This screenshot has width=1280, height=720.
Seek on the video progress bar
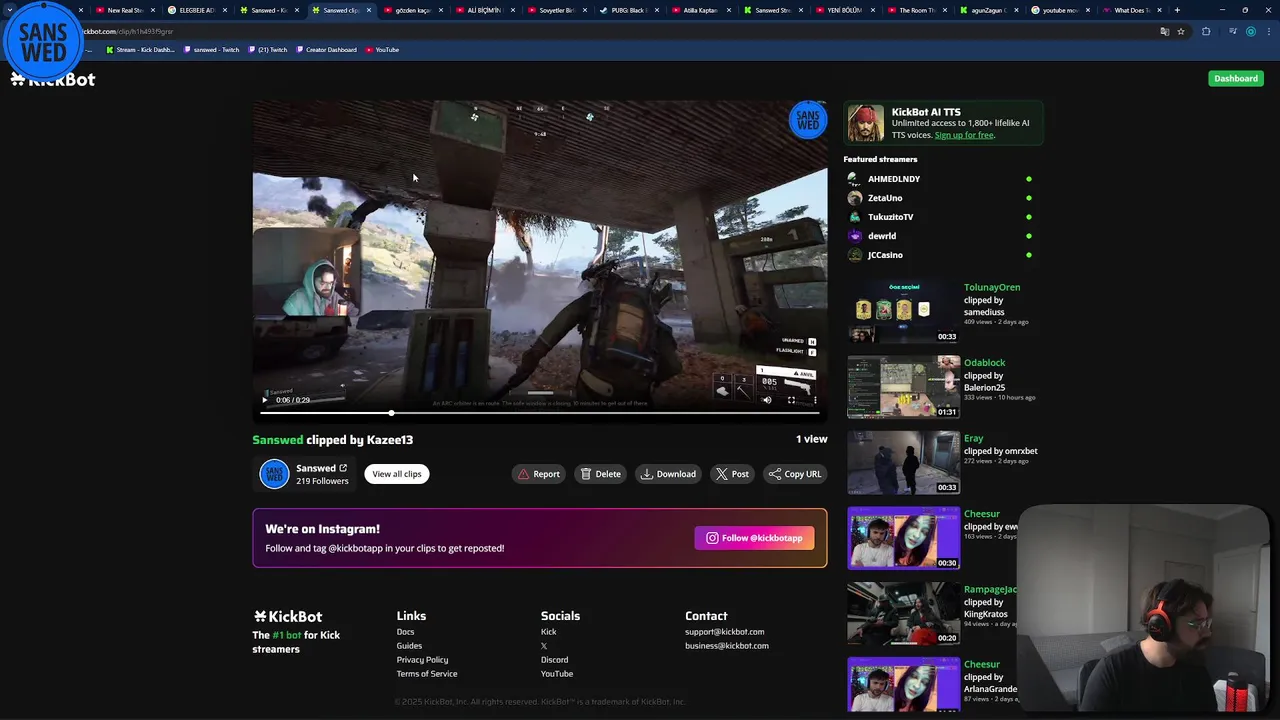540,412
